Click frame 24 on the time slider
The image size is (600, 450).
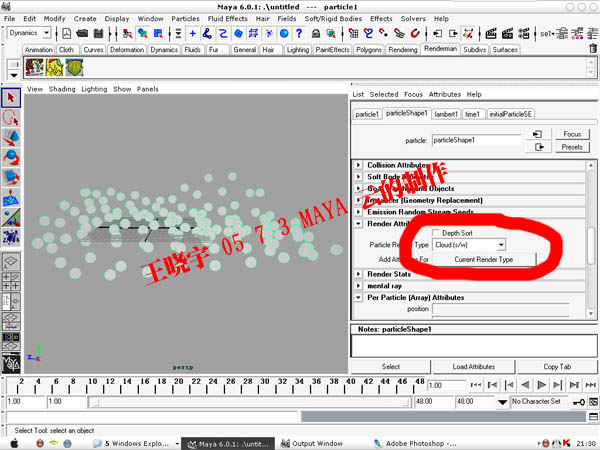click(213, 385)
